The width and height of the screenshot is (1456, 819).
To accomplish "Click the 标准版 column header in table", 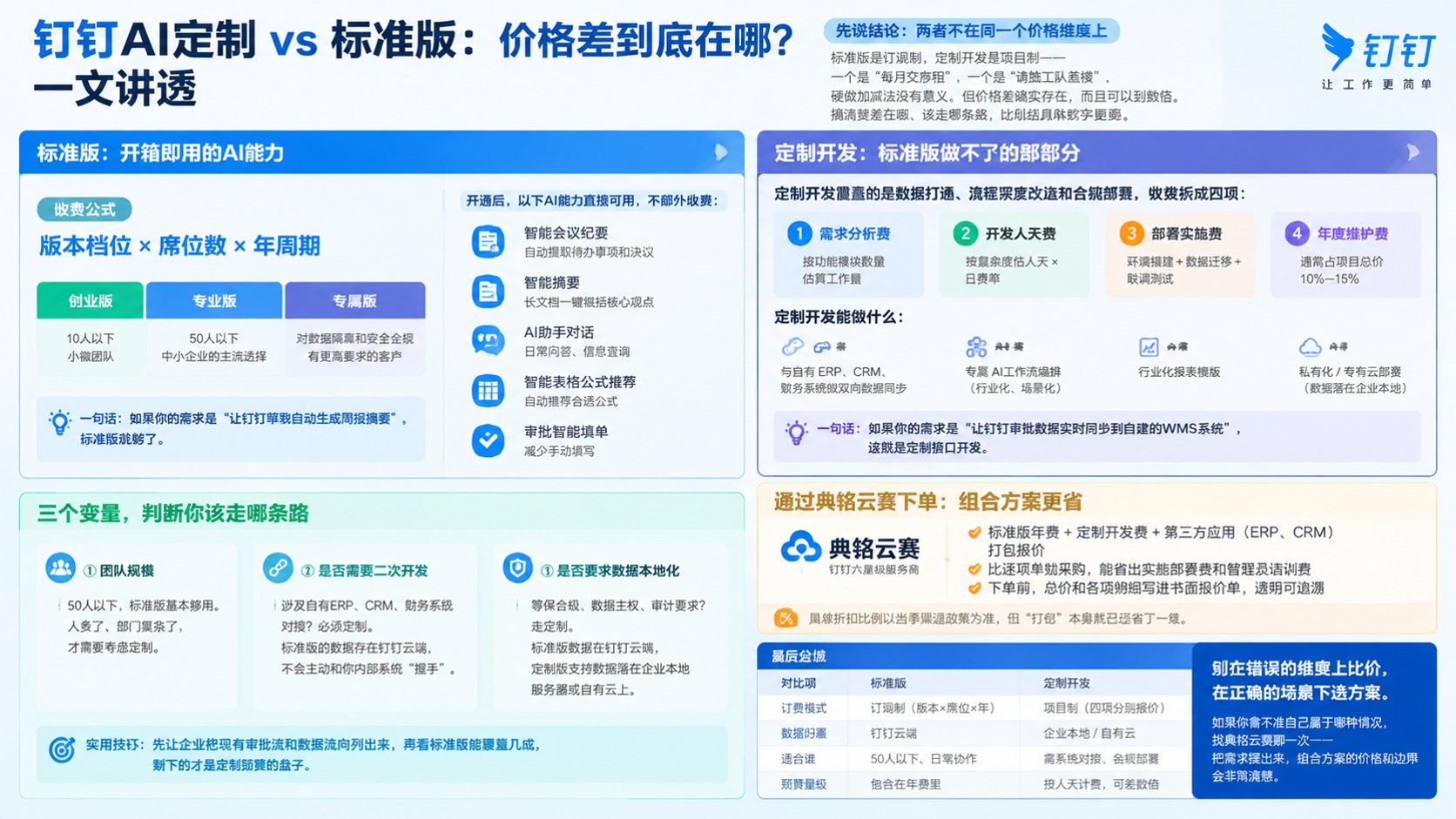I will pyautogui.click(x=888, y=683).
